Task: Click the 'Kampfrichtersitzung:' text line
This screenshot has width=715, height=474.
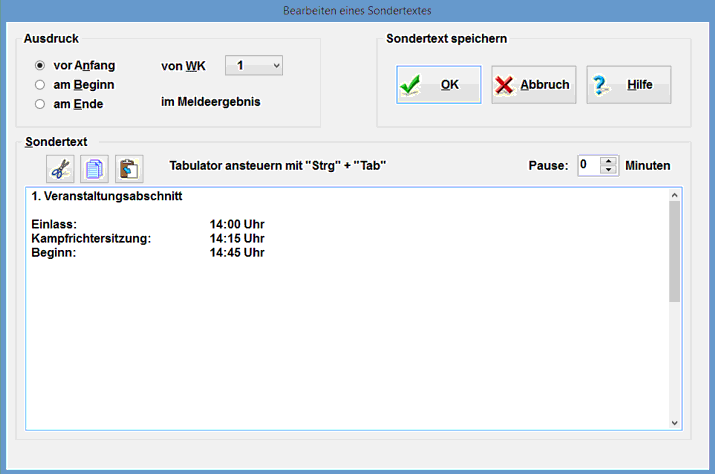Action: [90, 239]
